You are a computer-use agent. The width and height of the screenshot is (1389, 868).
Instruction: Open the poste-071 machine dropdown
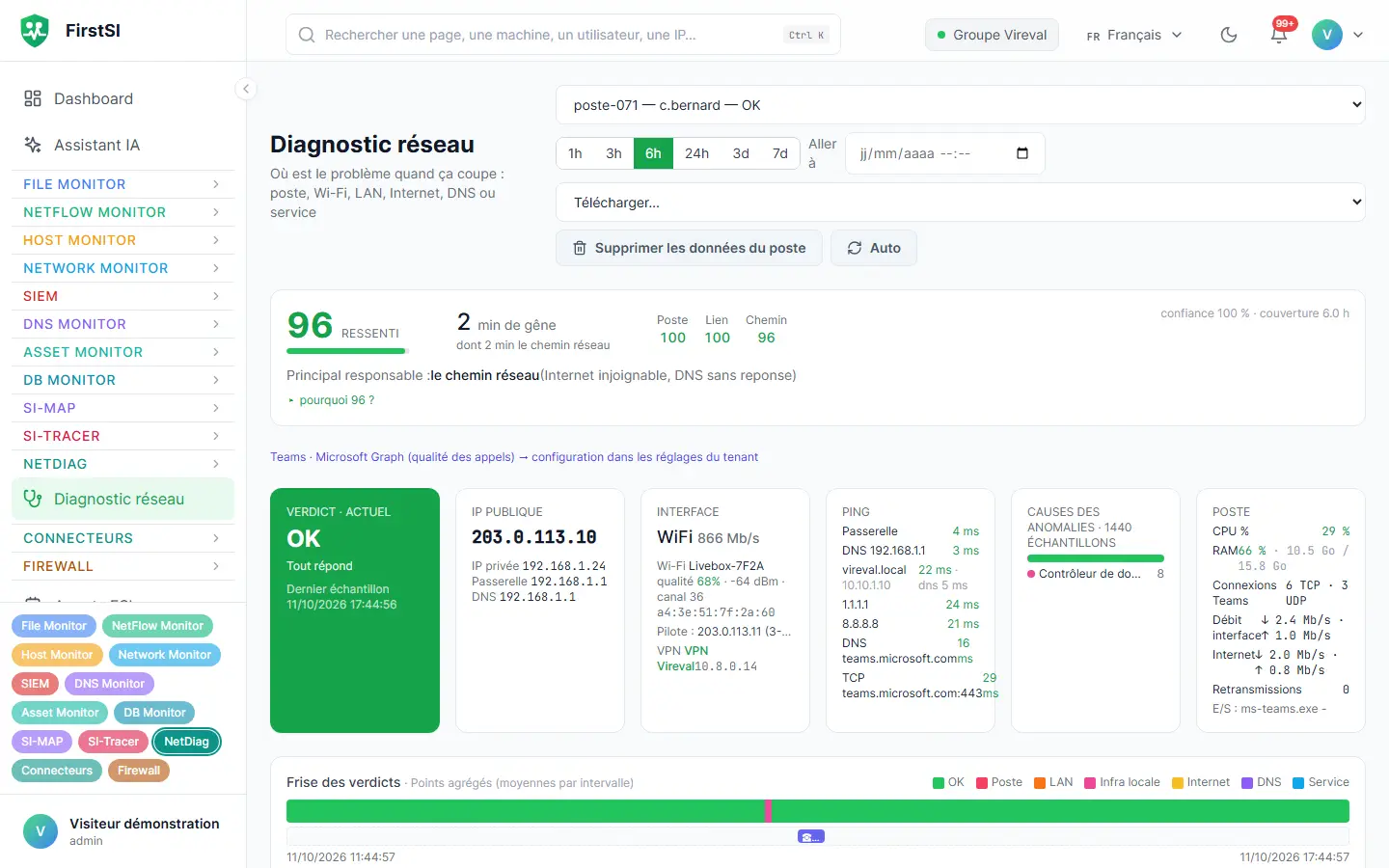click(x=961, y=105)
